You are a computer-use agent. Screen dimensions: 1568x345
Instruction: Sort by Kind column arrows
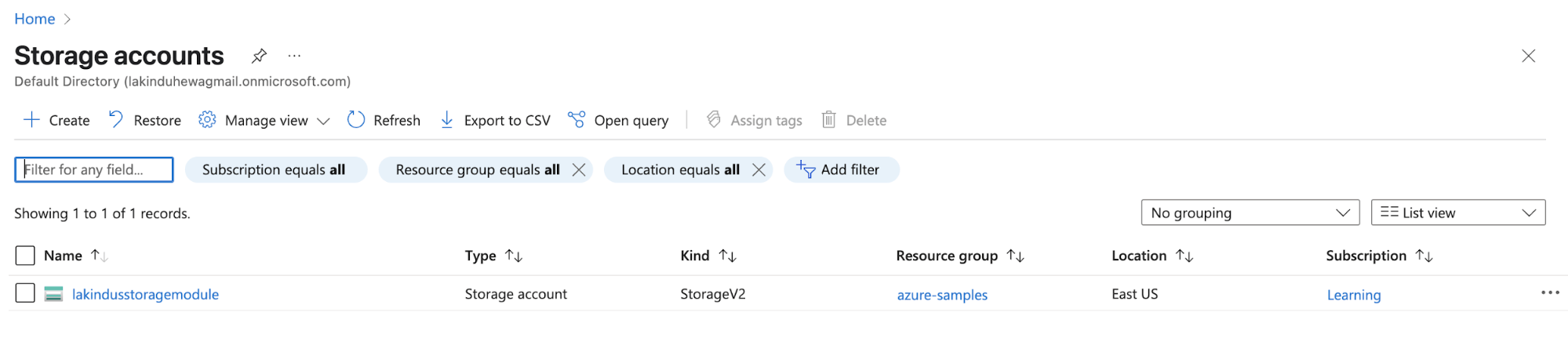click(728, 256)
